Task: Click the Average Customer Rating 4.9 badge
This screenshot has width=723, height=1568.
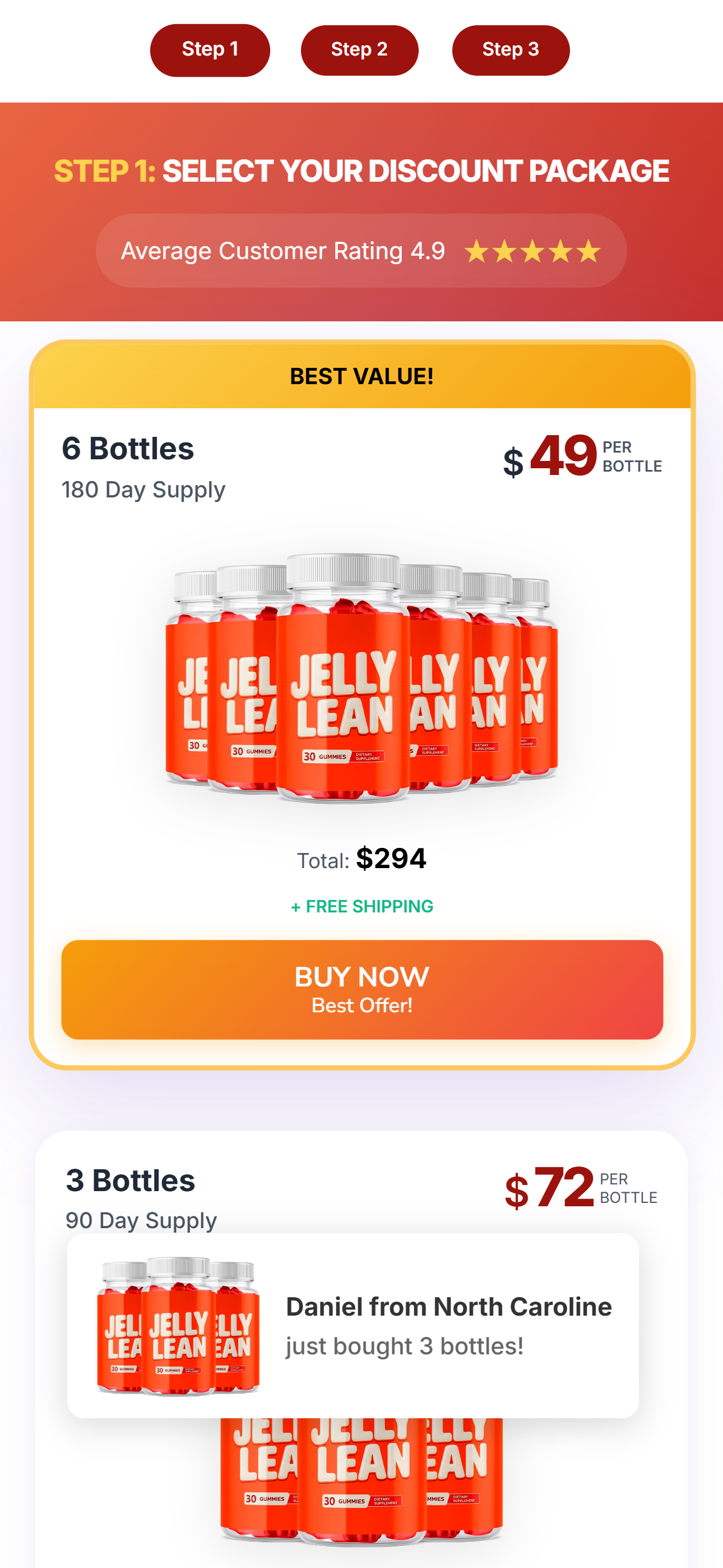Action: pos(283,251)
